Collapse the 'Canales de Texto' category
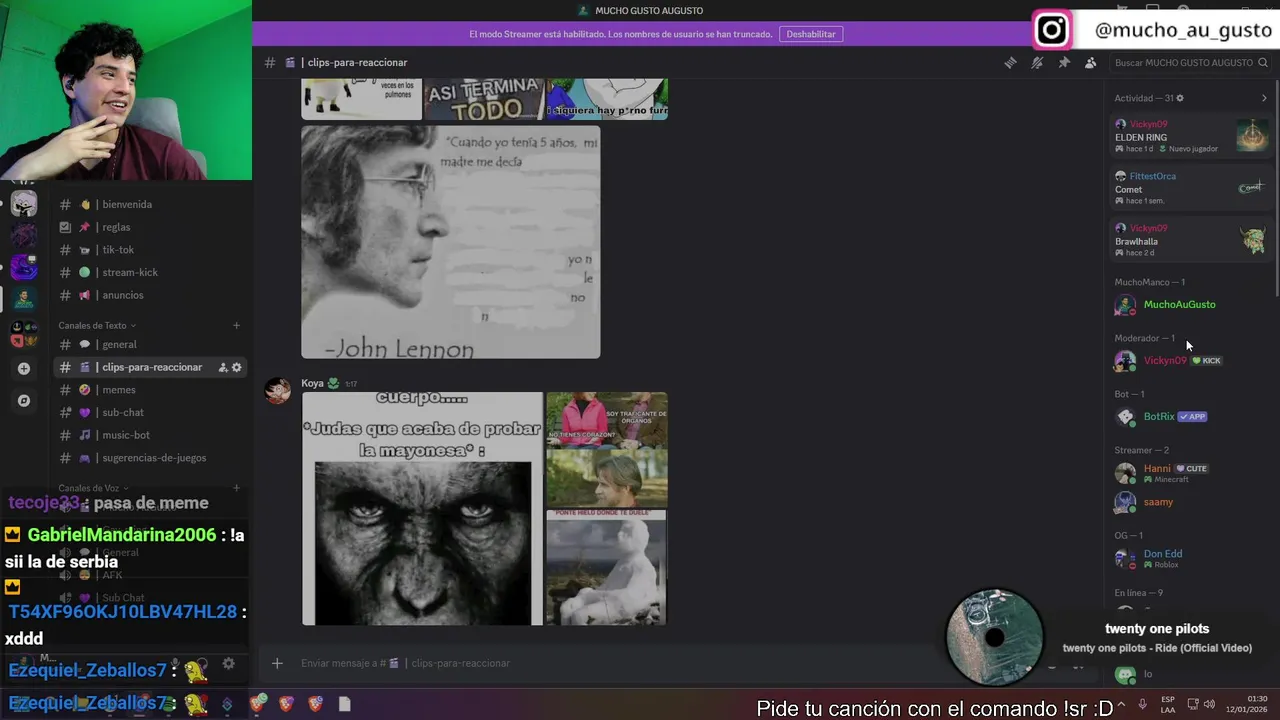This screenshot has width=1280, height=720. click(x=97, y=325)
